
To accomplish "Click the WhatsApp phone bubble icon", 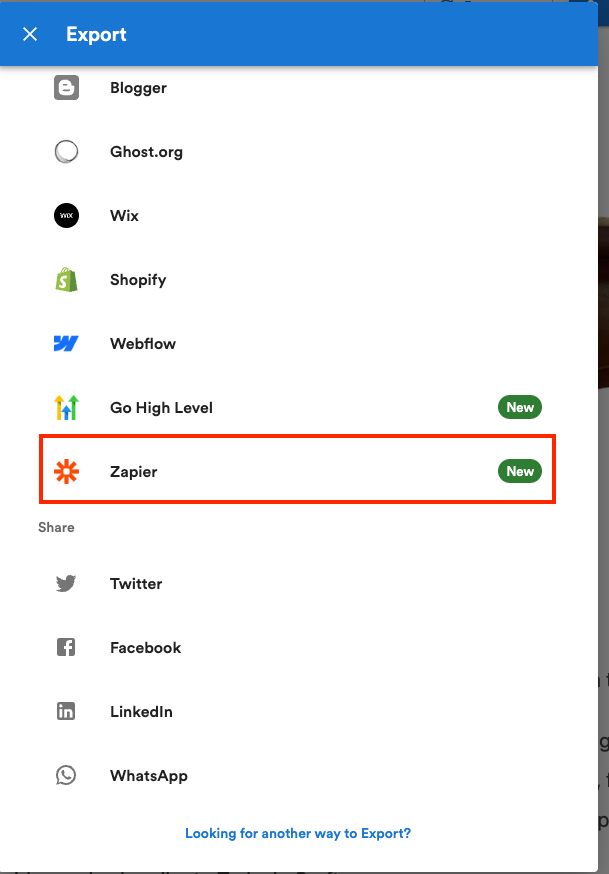I will click(66, 775).
